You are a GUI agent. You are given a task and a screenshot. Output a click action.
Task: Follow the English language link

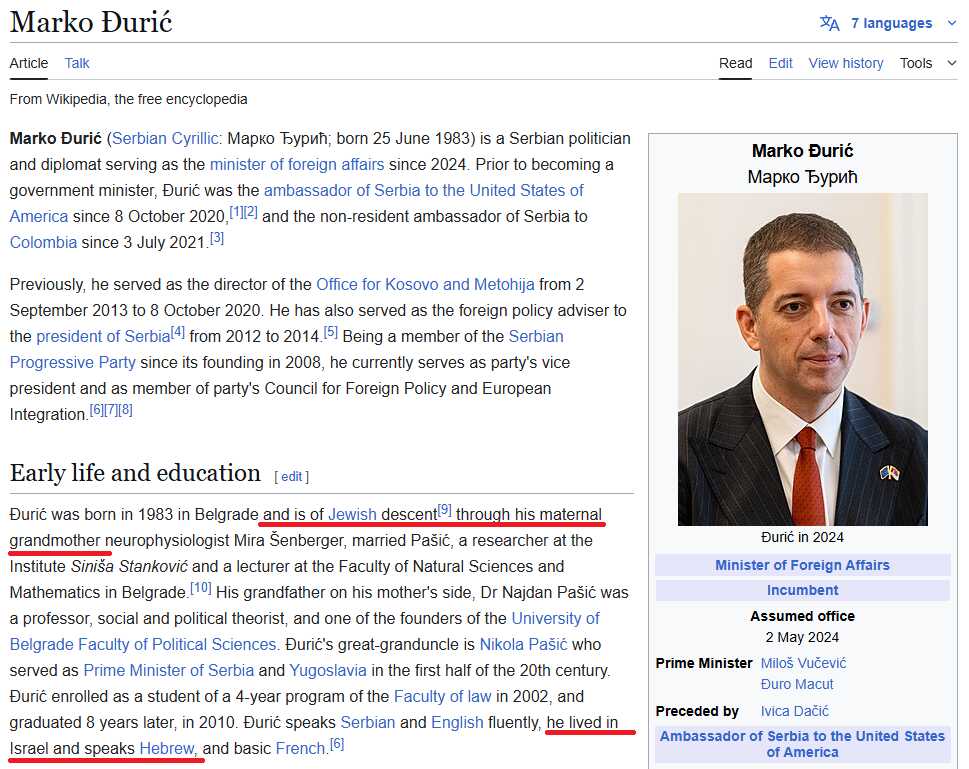[457, 722]
